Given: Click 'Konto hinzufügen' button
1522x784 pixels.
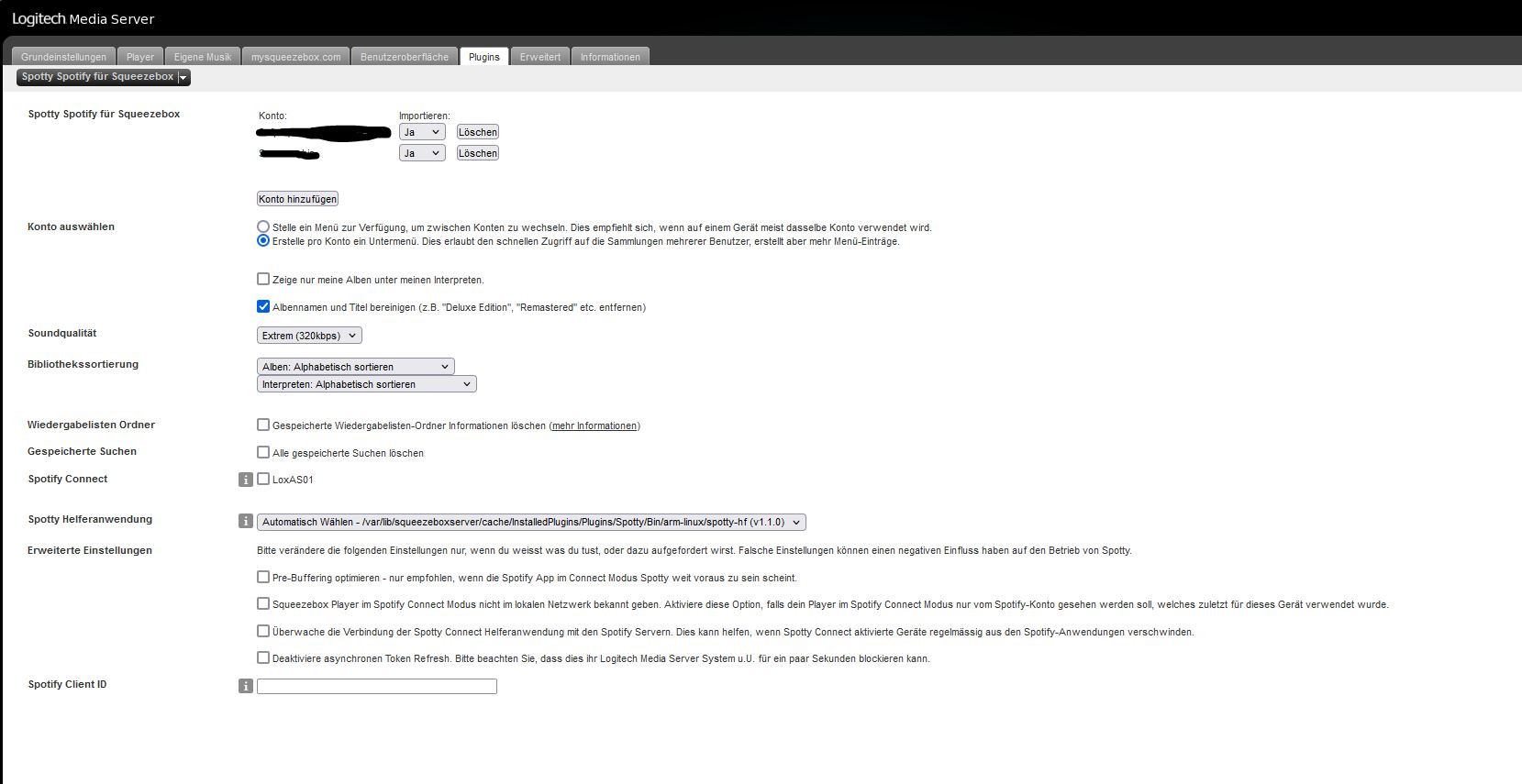Looking at the screenshot, I should pyautogui.click(x=297, y=199).
